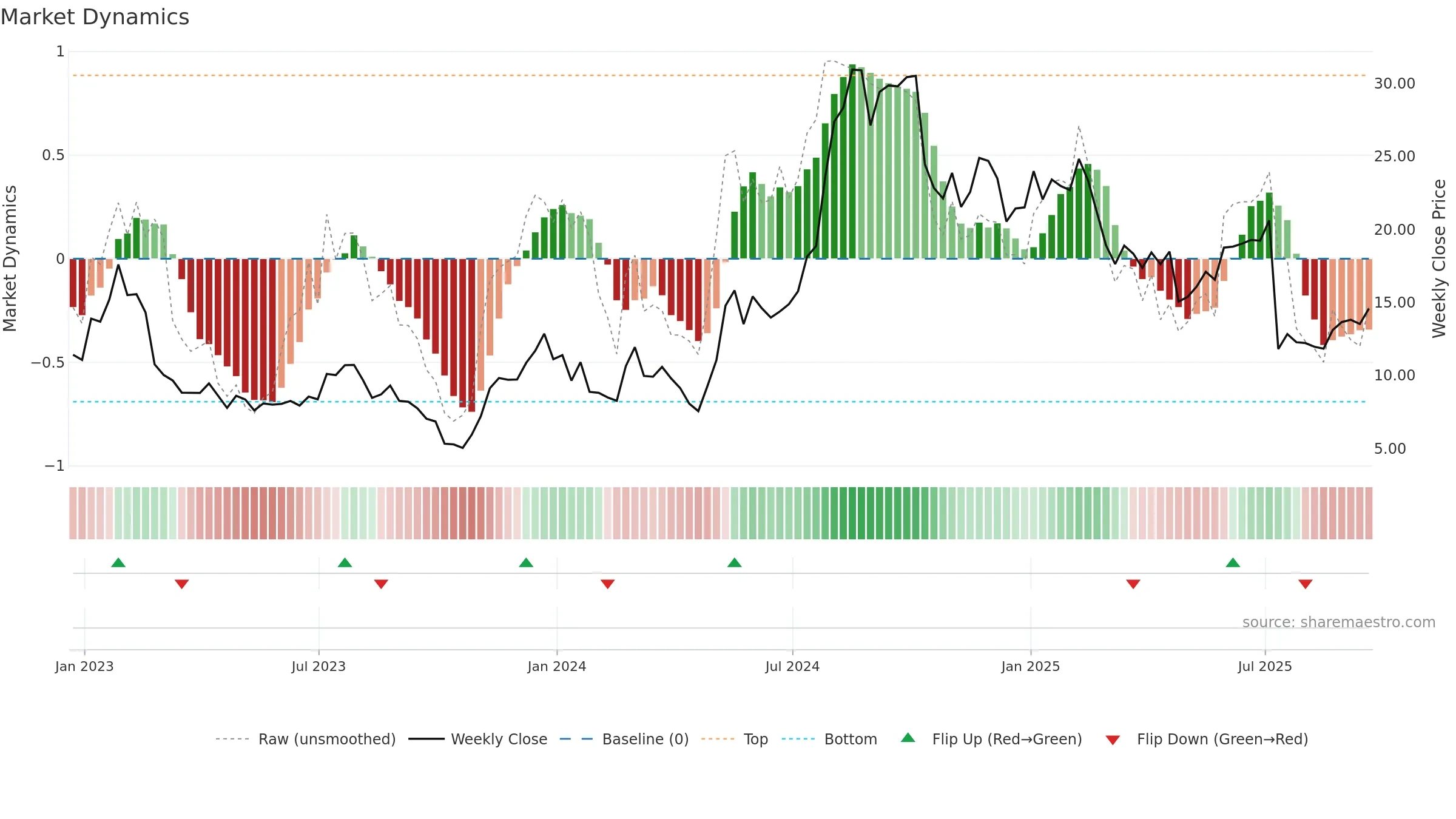
Task: Click the Weekly Close Price axis title
Action: pyautogui.click(x=1439, y=258)
